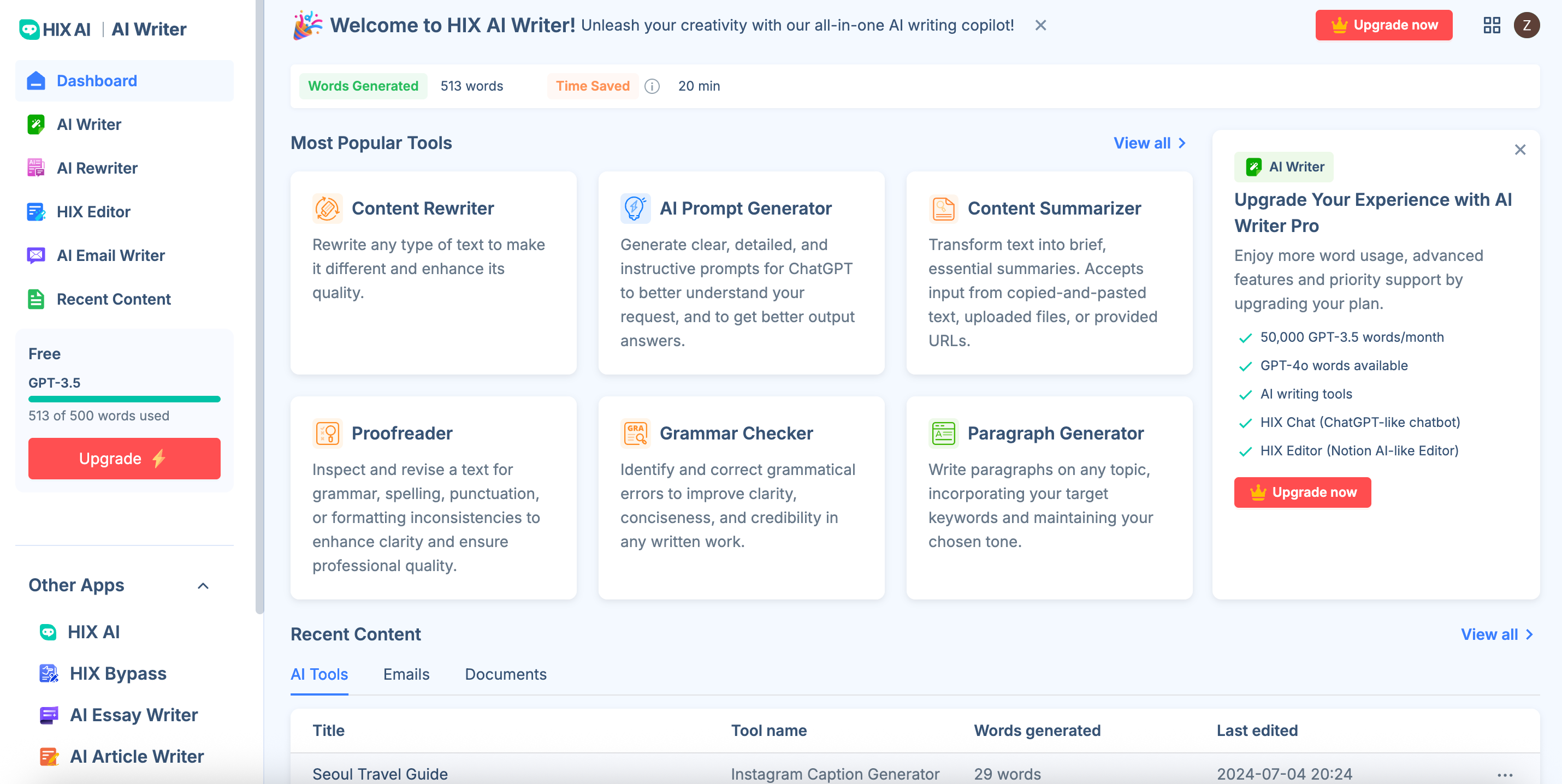Click the Upgrade now button in header

point(1384,25)
